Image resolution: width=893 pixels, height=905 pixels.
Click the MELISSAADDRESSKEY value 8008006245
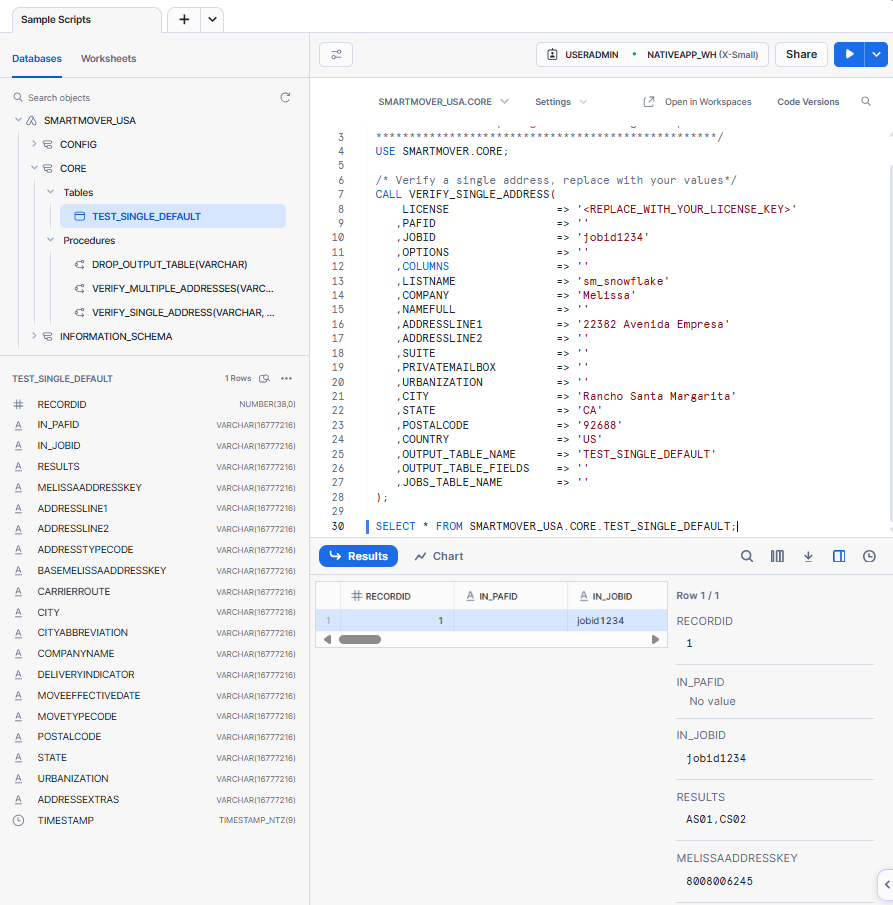coord(719,881)
